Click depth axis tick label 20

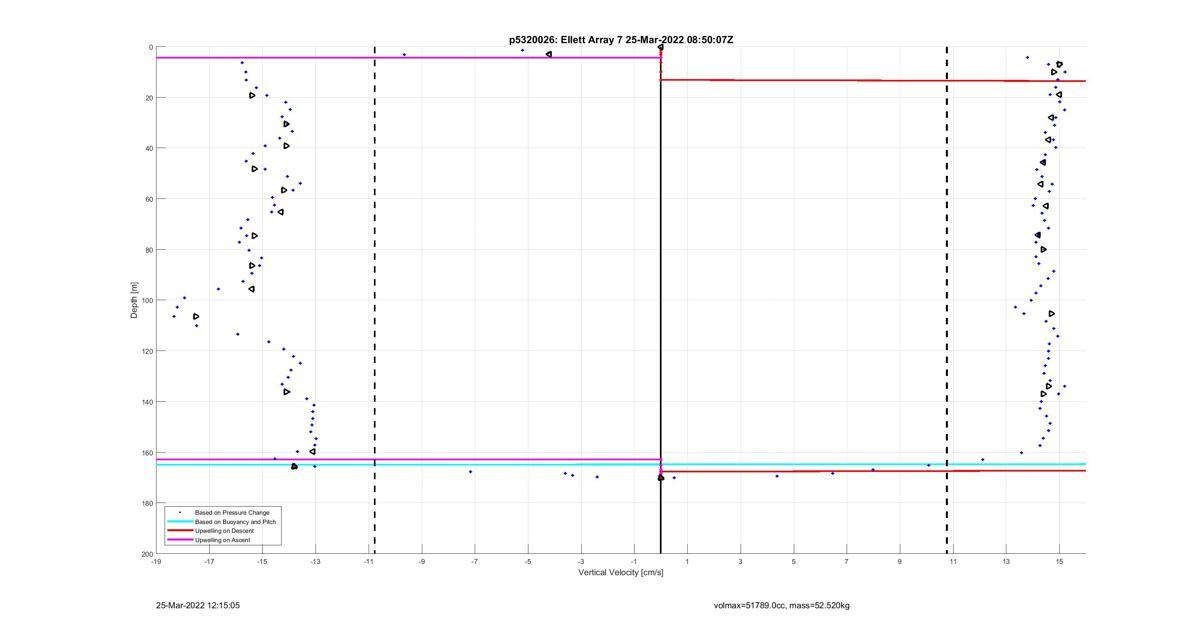(148, 98)
